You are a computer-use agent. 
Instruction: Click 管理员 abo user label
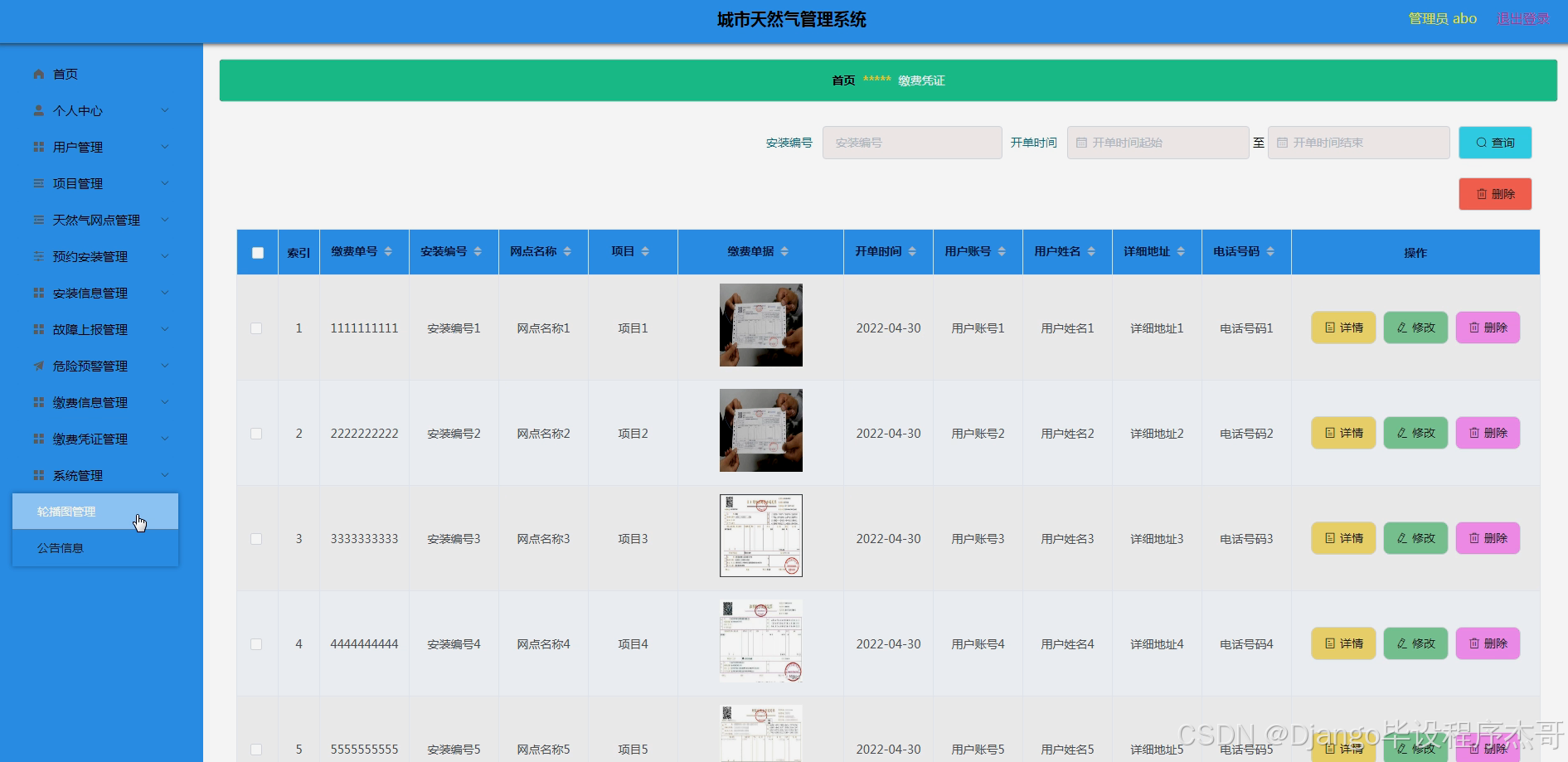tap(1442, 18)
